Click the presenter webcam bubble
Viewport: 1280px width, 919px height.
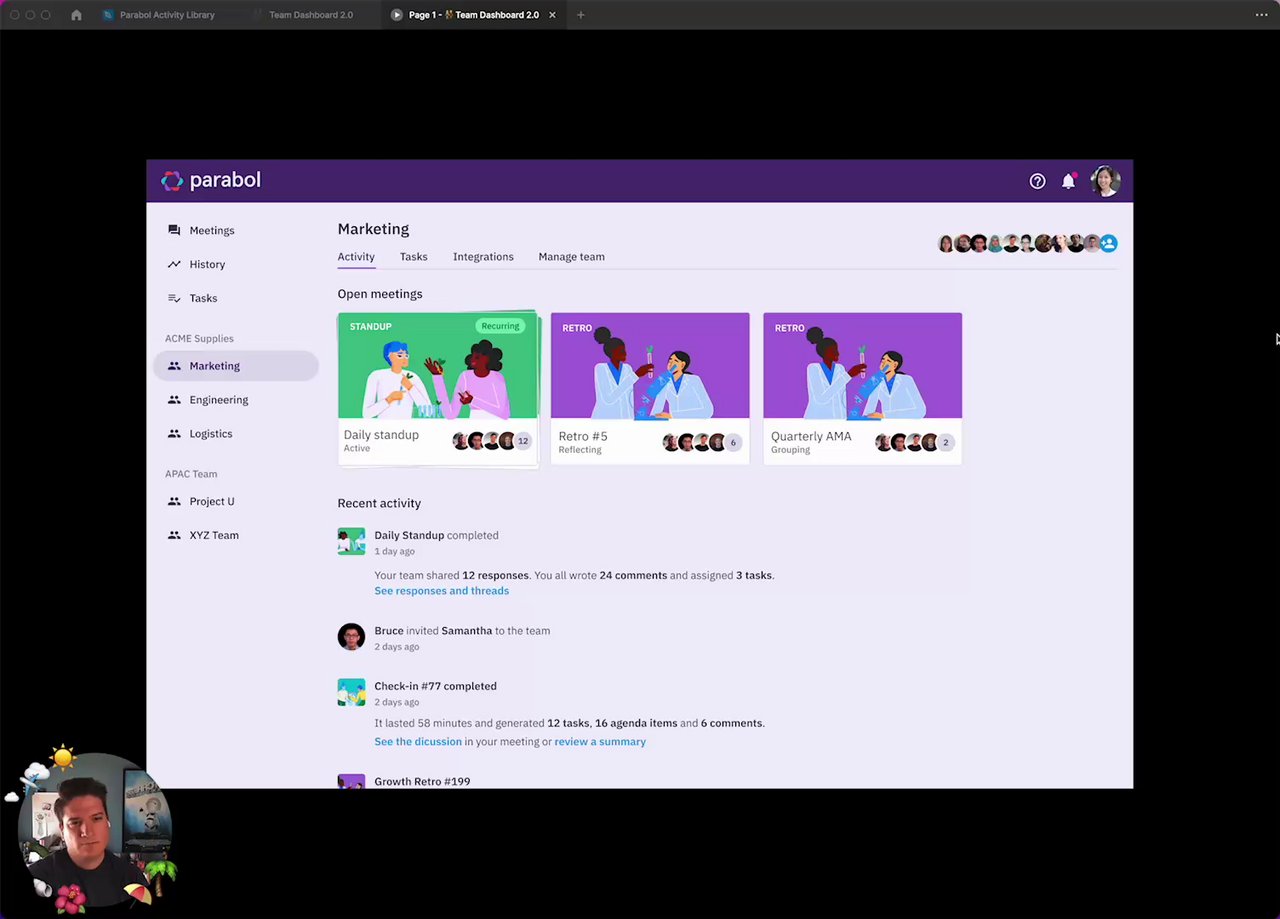pos(95,829)
